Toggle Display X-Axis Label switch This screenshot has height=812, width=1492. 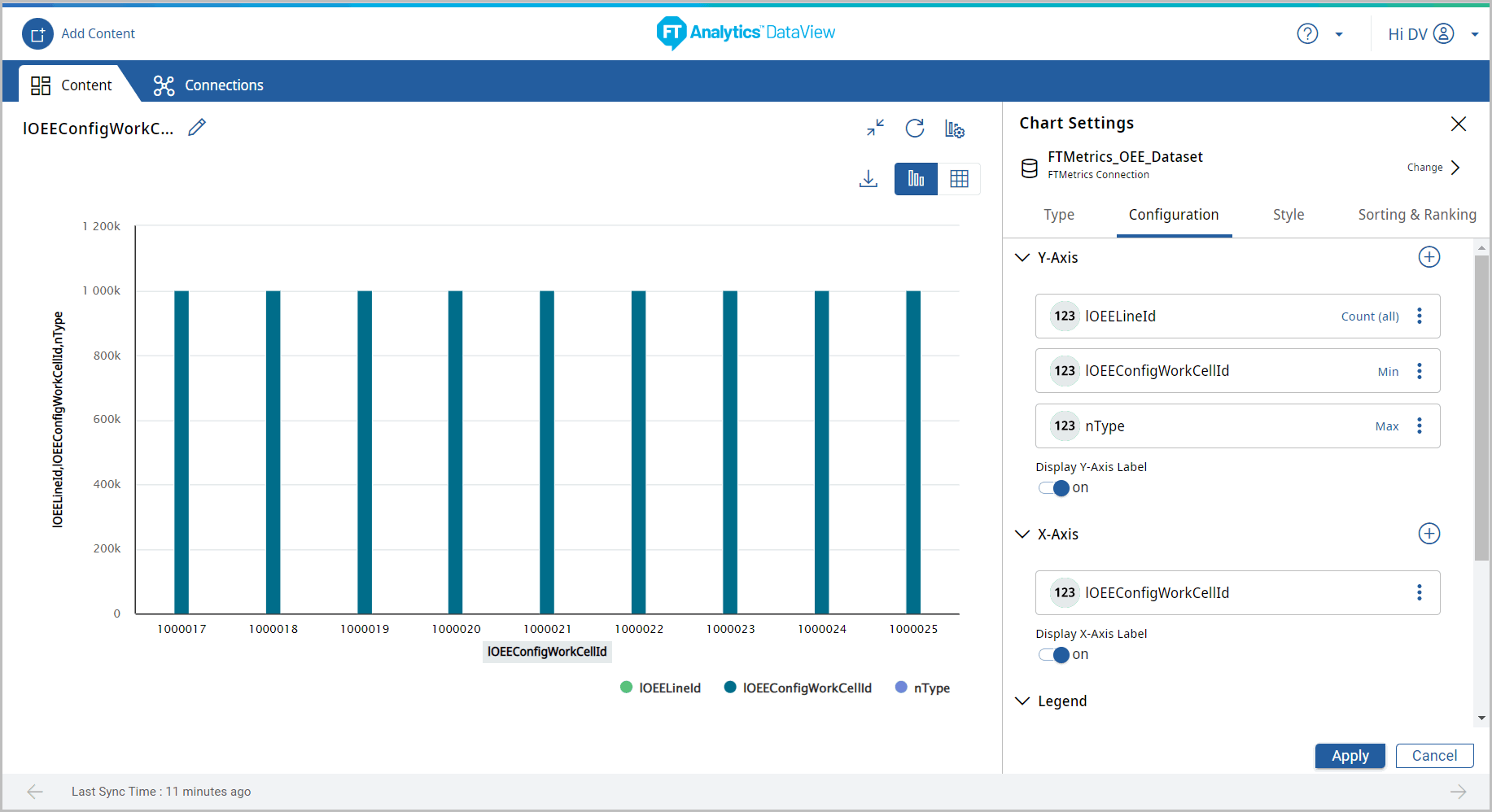tap(1053, 655)
